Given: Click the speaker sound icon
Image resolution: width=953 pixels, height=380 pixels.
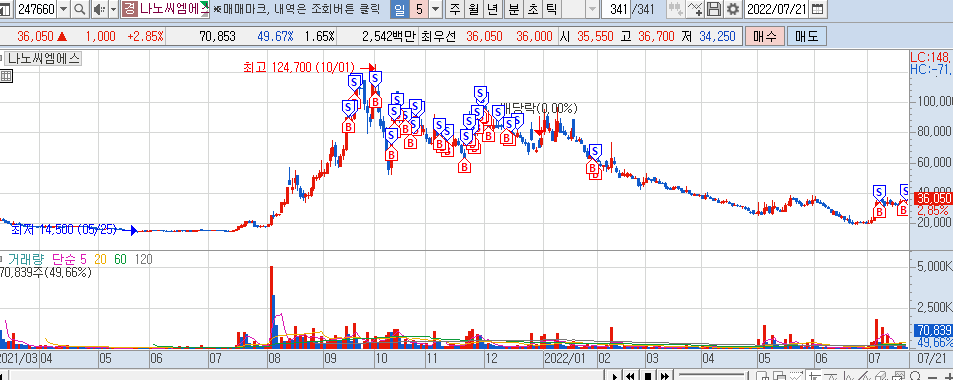Looking at the screenshot, I should pyautogui.click(x=99, y=9).
